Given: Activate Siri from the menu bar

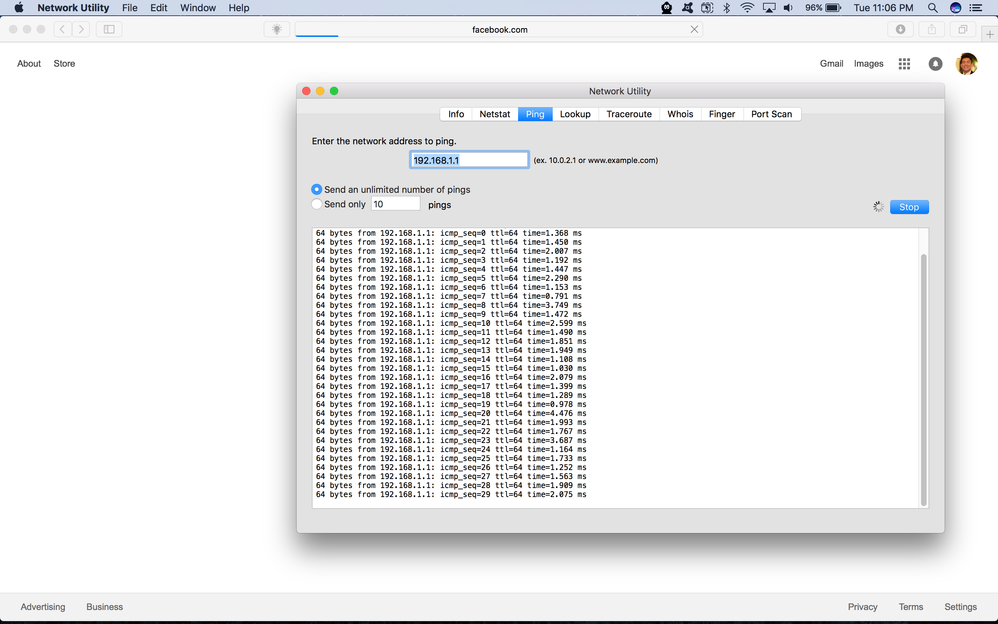Looking at the screenshot, I should click(955, 7).
